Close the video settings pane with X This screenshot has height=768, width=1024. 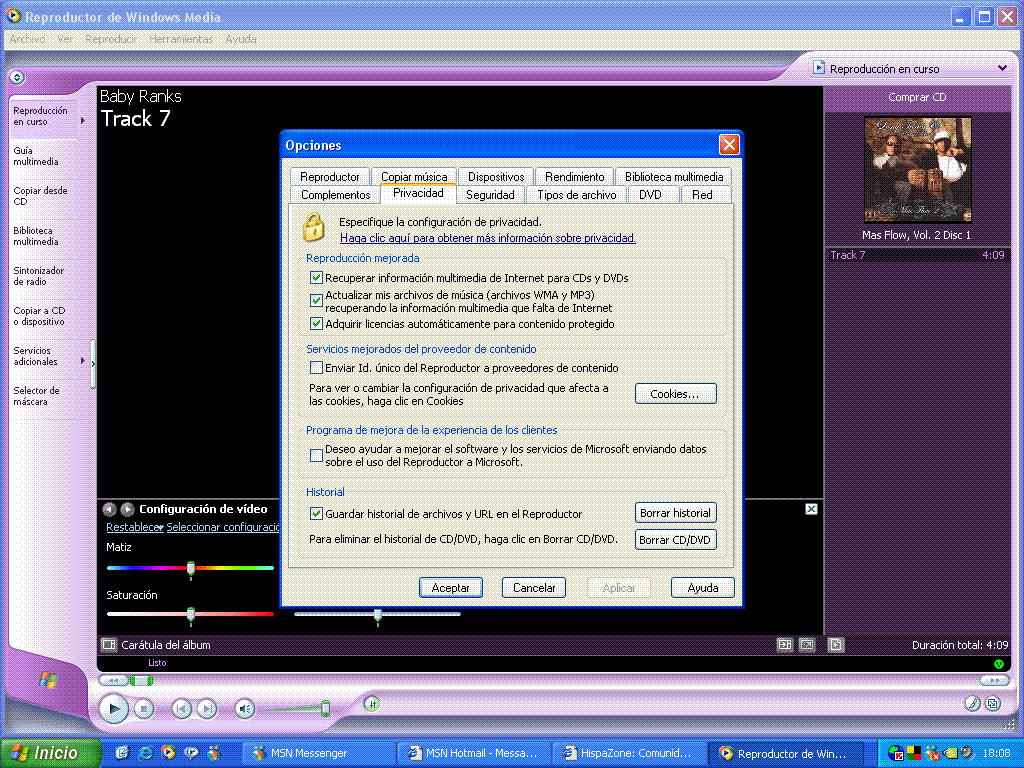coord(811,509)
